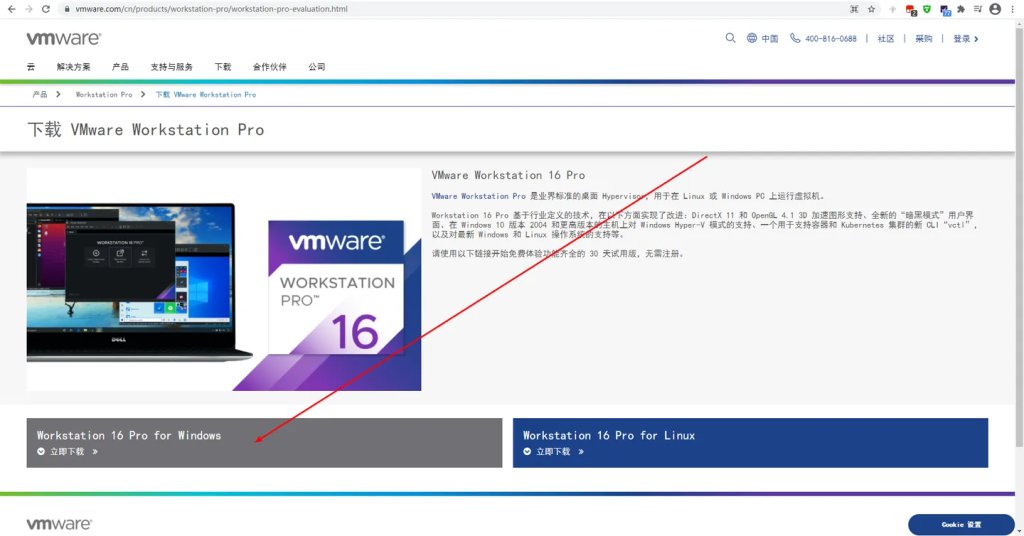This screenshot has width=1024, height=536.
Task: Reload the page with the refresh icon
Action: pyautogui.click(x=46, y=9)
